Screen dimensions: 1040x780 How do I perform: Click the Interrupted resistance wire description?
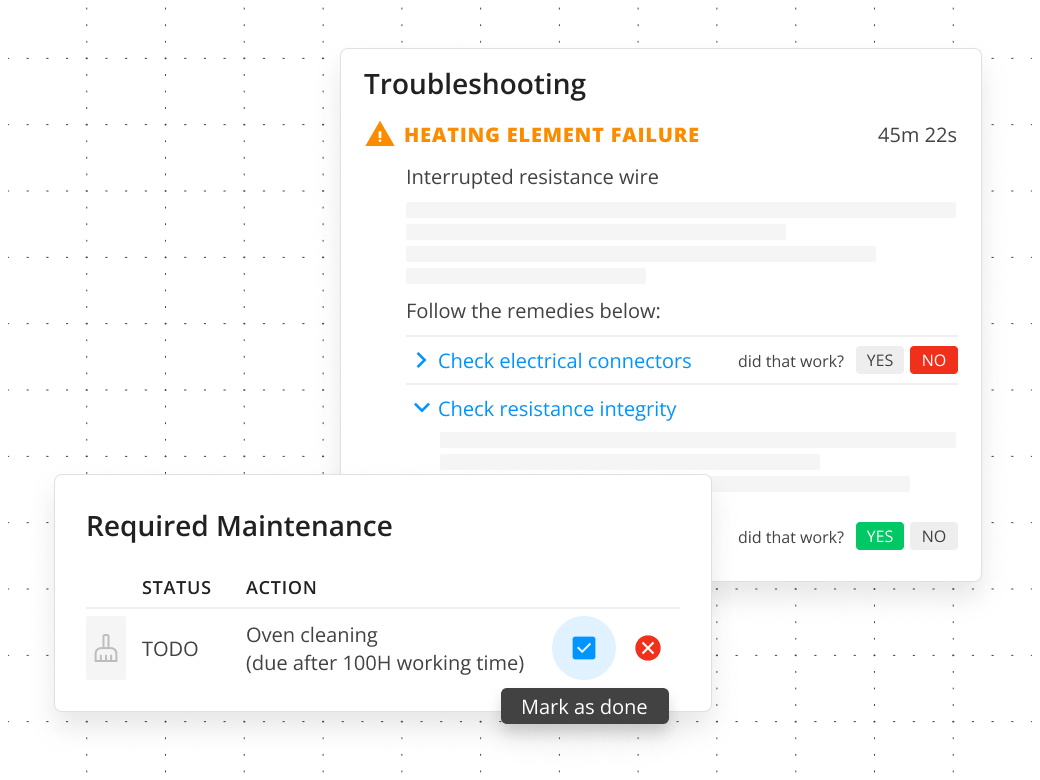[x=532, y=177]
